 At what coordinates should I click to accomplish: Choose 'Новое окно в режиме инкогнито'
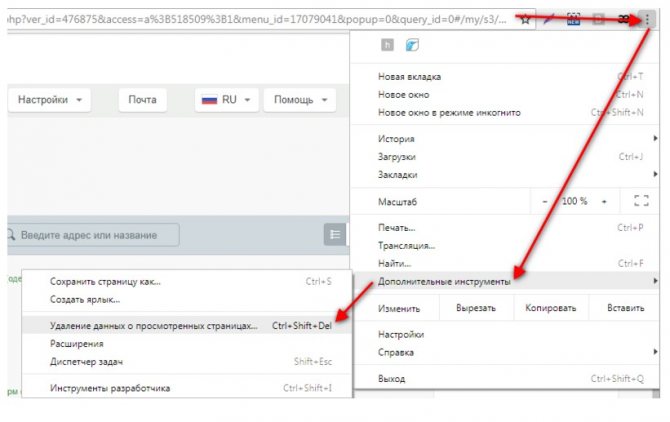tap(449, 113)
